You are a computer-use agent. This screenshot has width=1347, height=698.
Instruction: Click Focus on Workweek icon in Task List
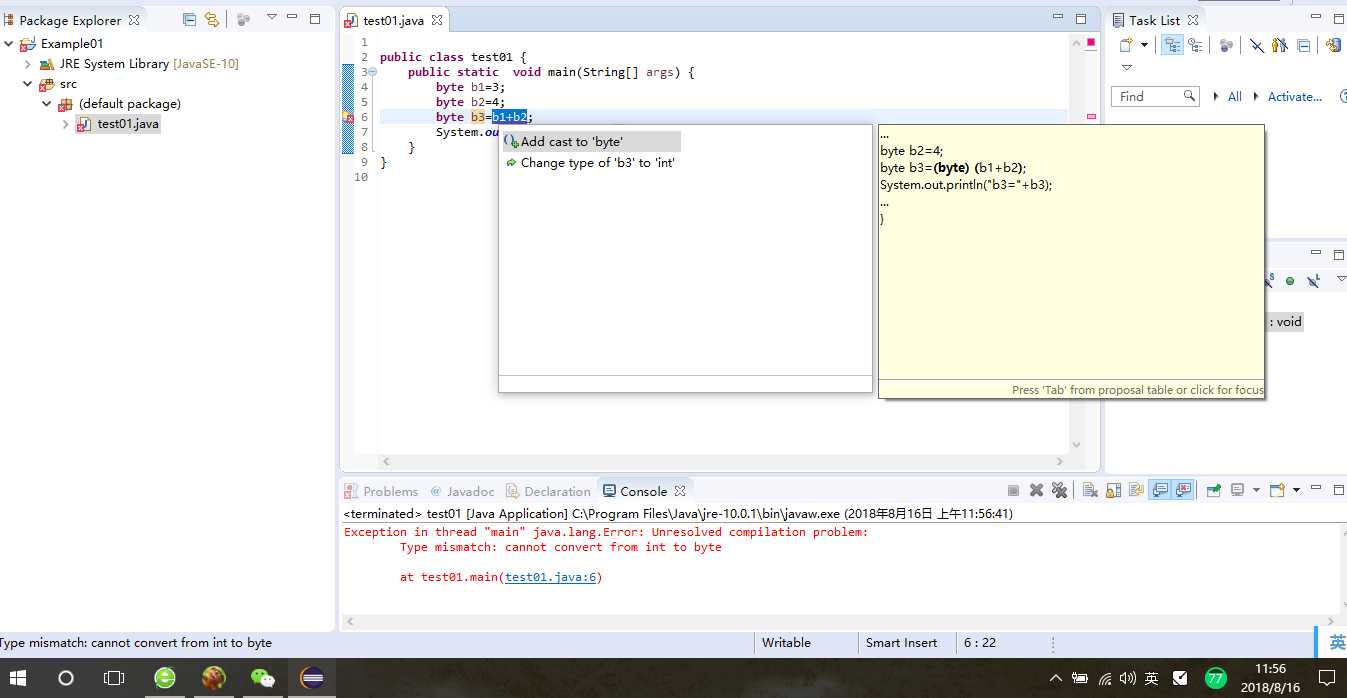click(x=1226, y=45)
